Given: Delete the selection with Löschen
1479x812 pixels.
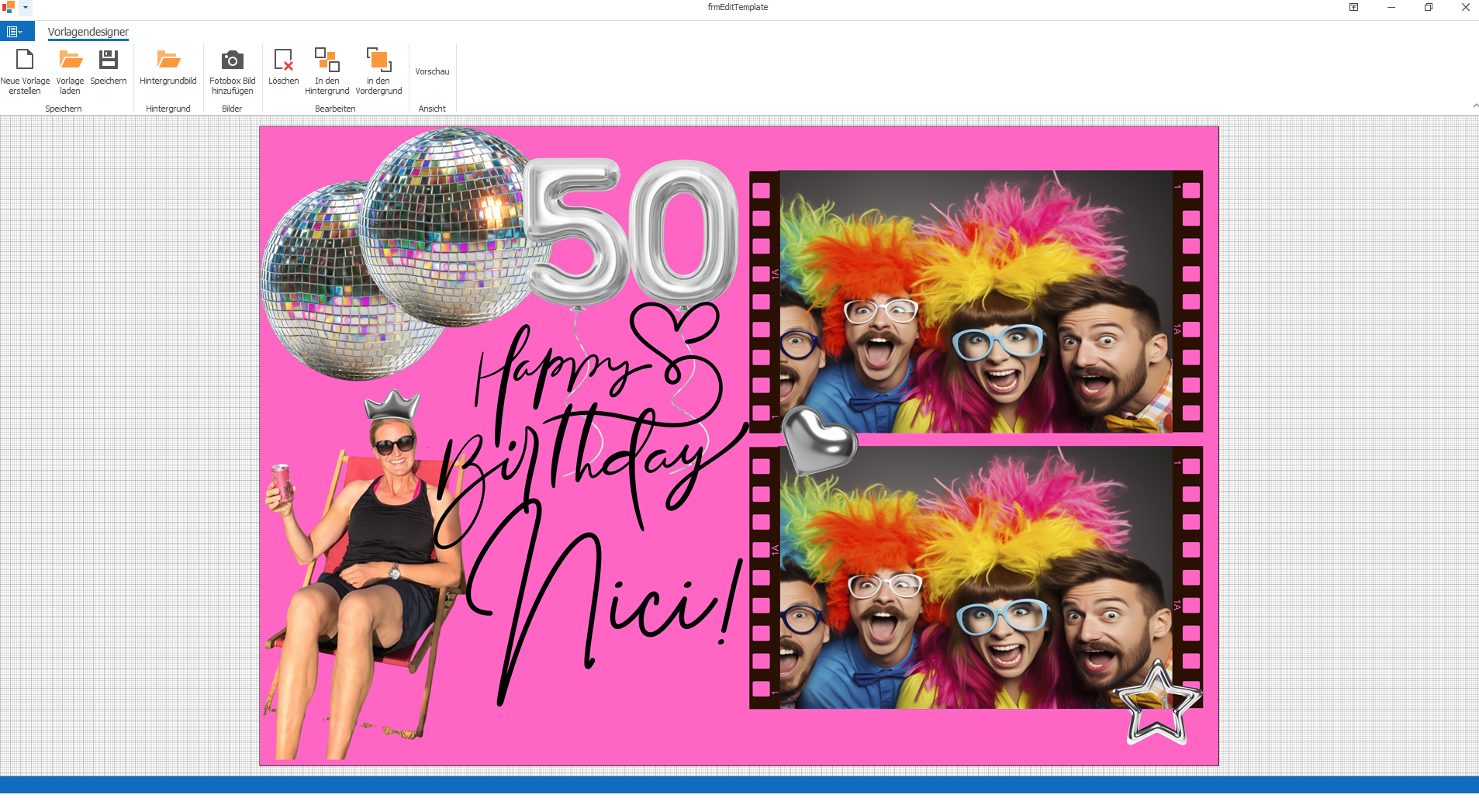Looking at the screenshot, I should pos(283,60).
